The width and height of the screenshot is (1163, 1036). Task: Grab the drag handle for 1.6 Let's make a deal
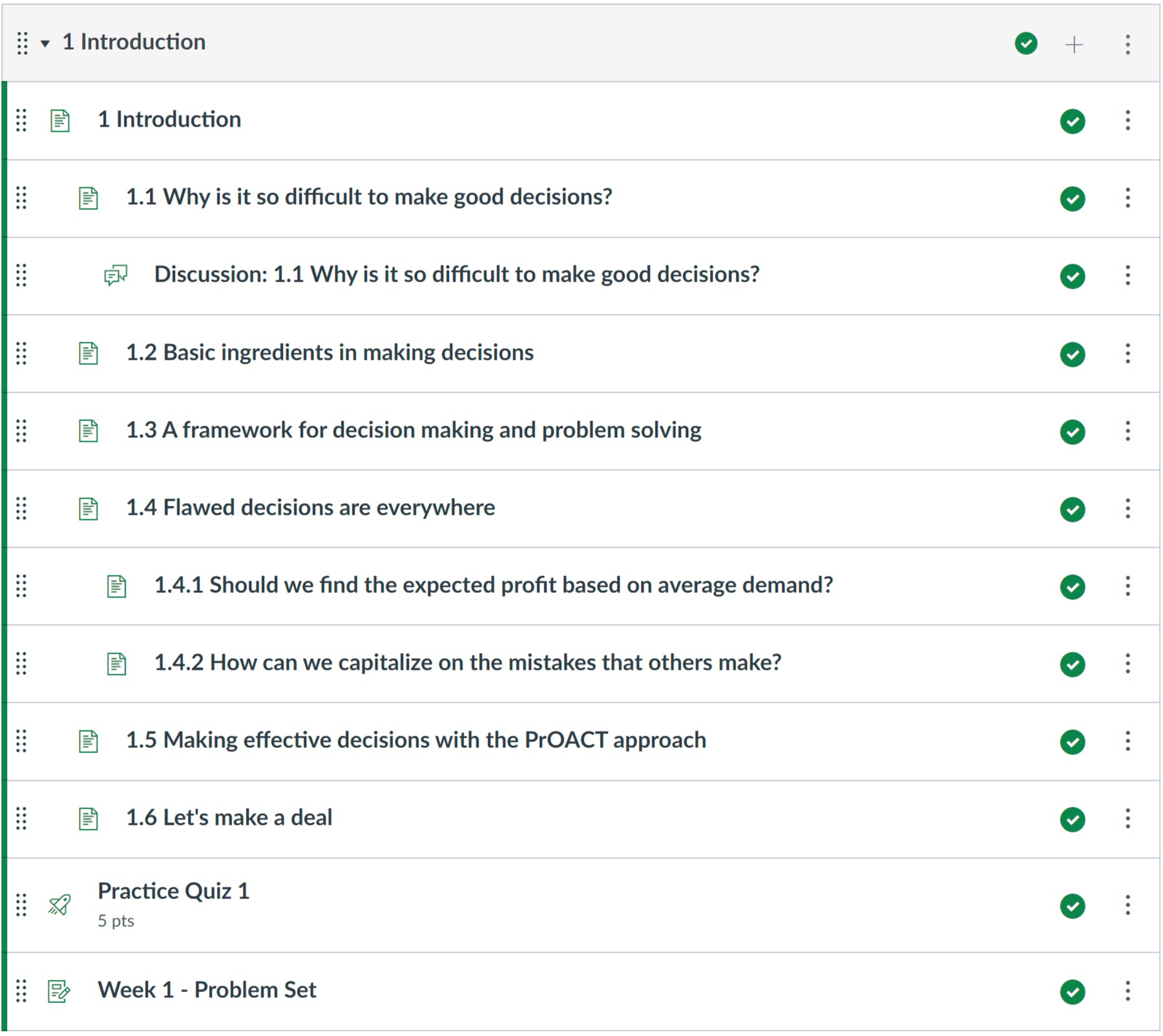coord(21,818)
